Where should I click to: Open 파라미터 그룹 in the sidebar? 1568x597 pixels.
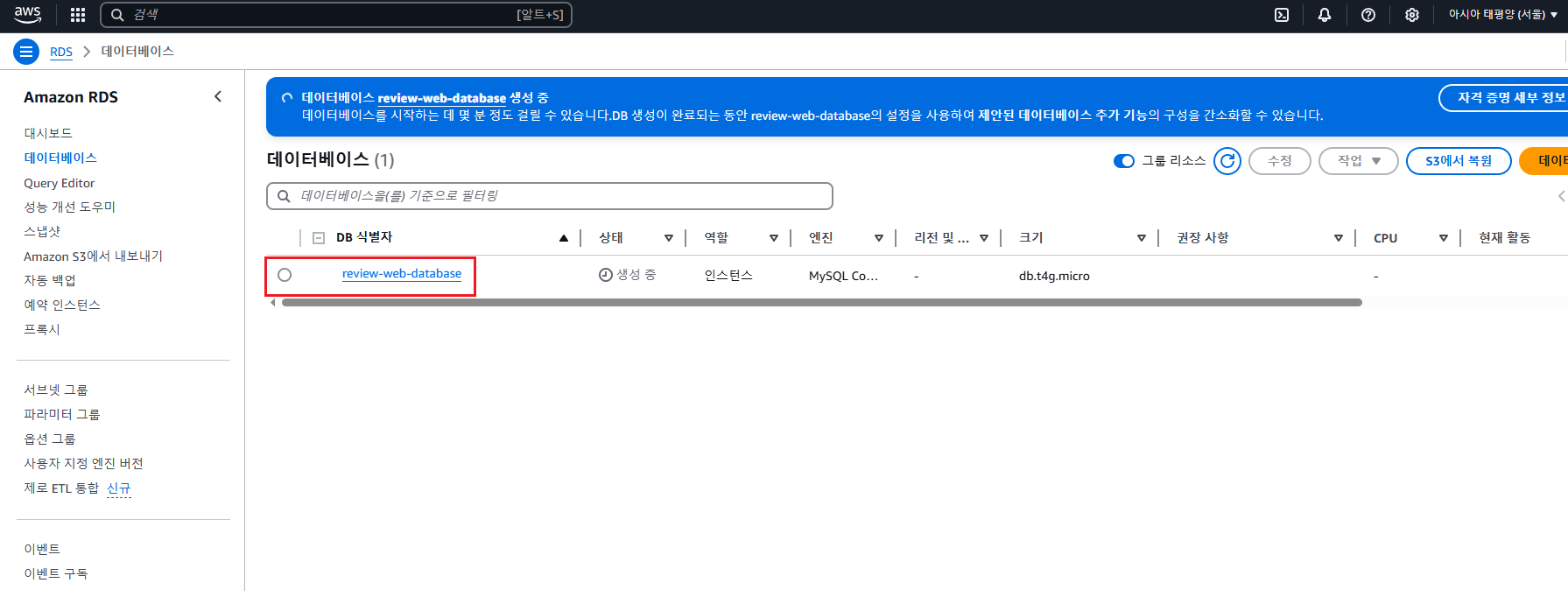coord(62,414)
